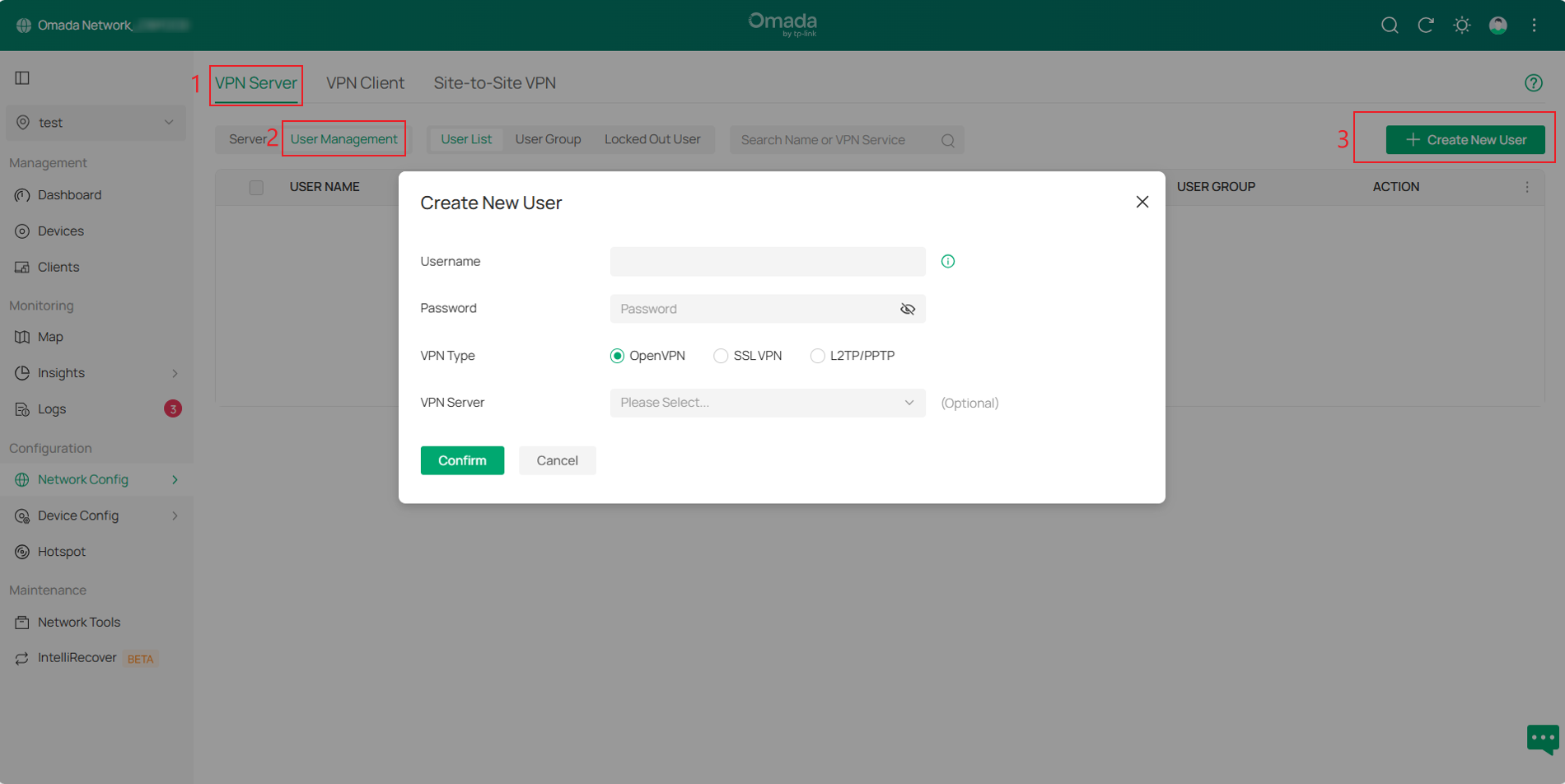Image resolution: width=1565 pixels, height=784 pixels.
Task: View Clients from the sidebar
Action: click(x=58, y=266)
